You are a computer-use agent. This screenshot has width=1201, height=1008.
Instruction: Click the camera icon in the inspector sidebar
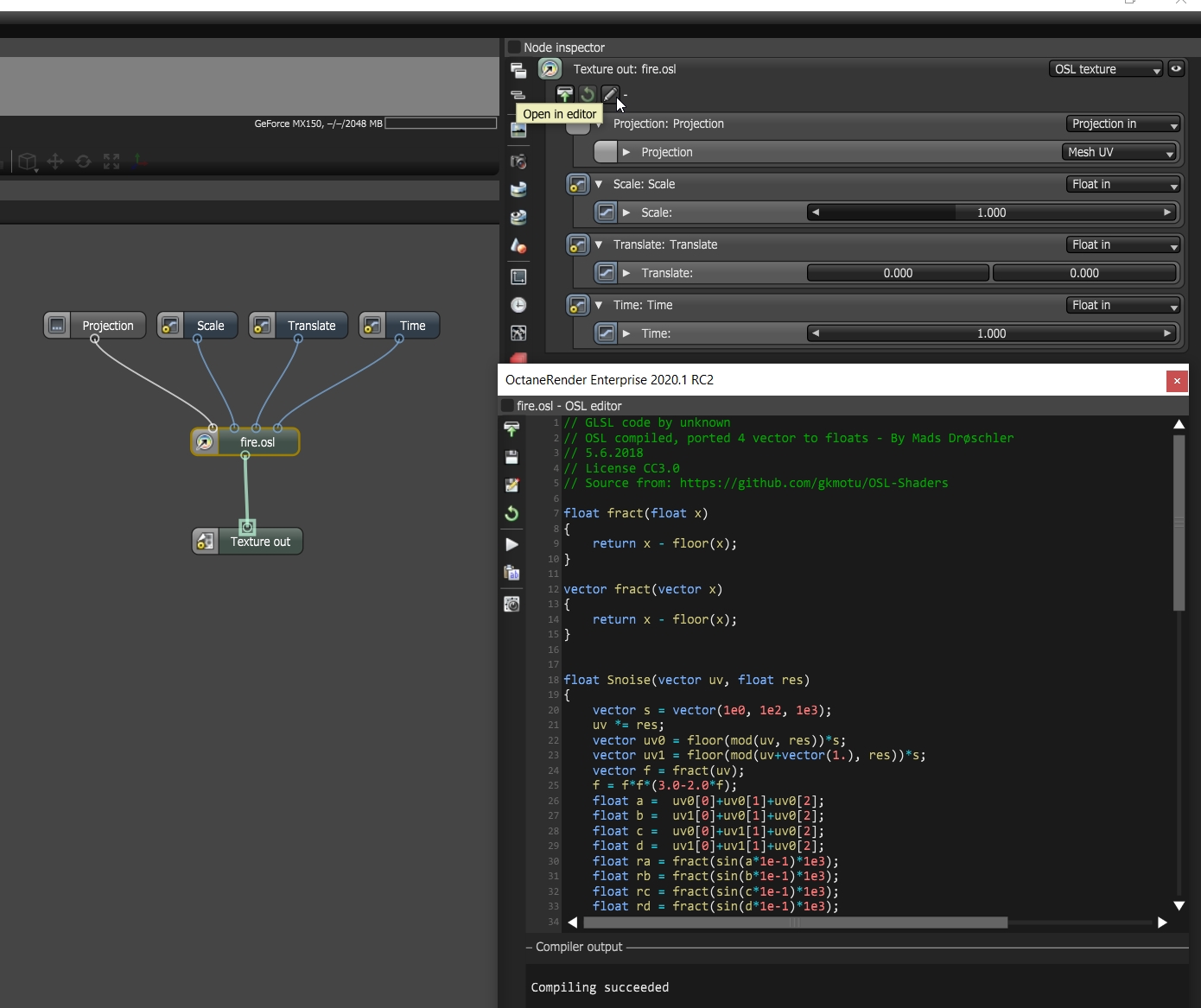click(518, 162)
